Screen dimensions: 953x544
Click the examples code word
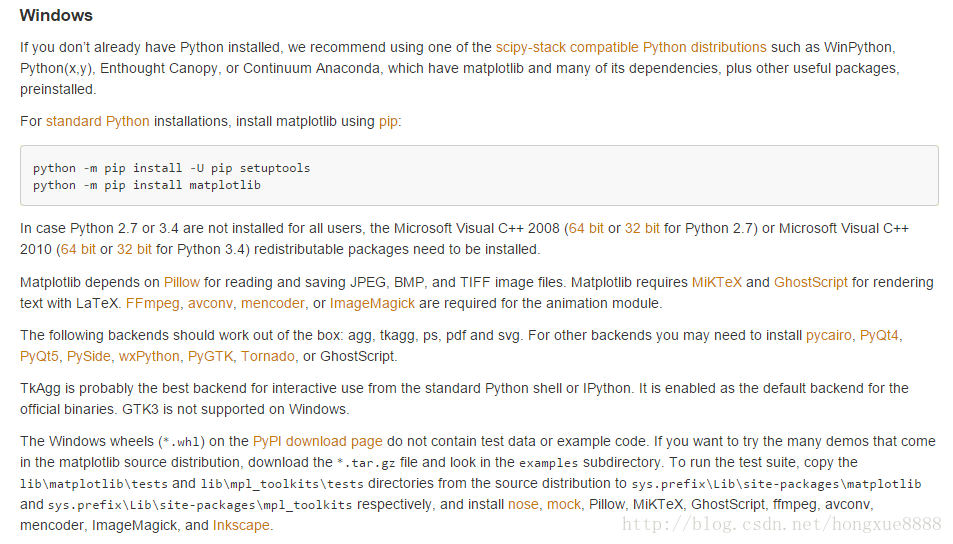click(548, 463)
